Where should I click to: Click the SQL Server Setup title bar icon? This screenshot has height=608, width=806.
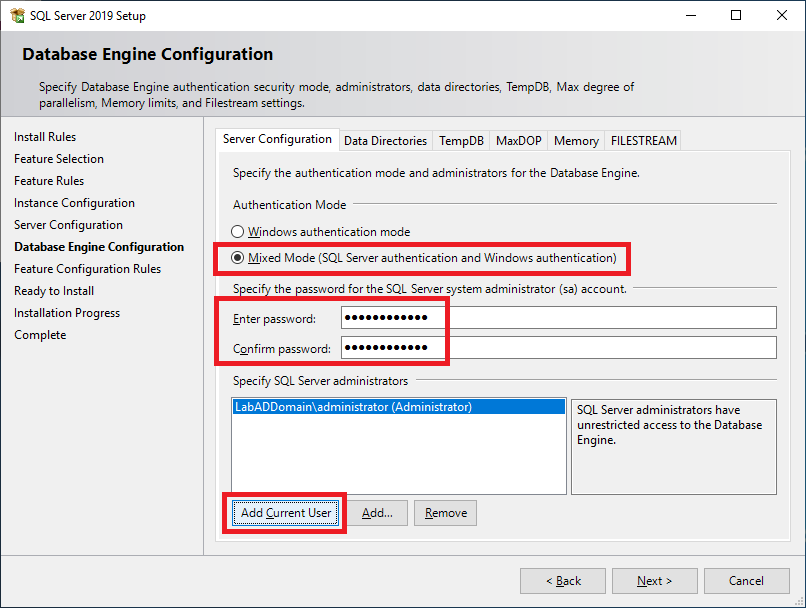point(17,15)
